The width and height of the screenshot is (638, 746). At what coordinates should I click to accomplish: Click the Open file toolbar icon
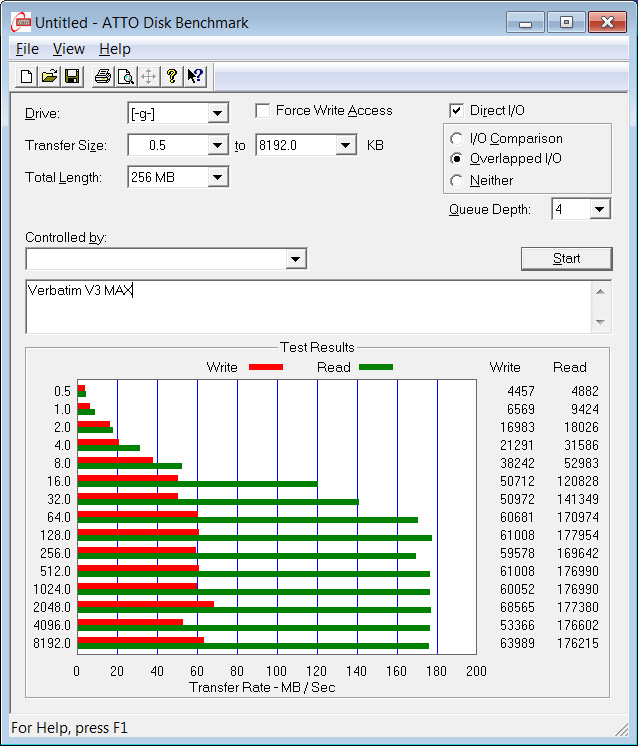tap(49, 77)
